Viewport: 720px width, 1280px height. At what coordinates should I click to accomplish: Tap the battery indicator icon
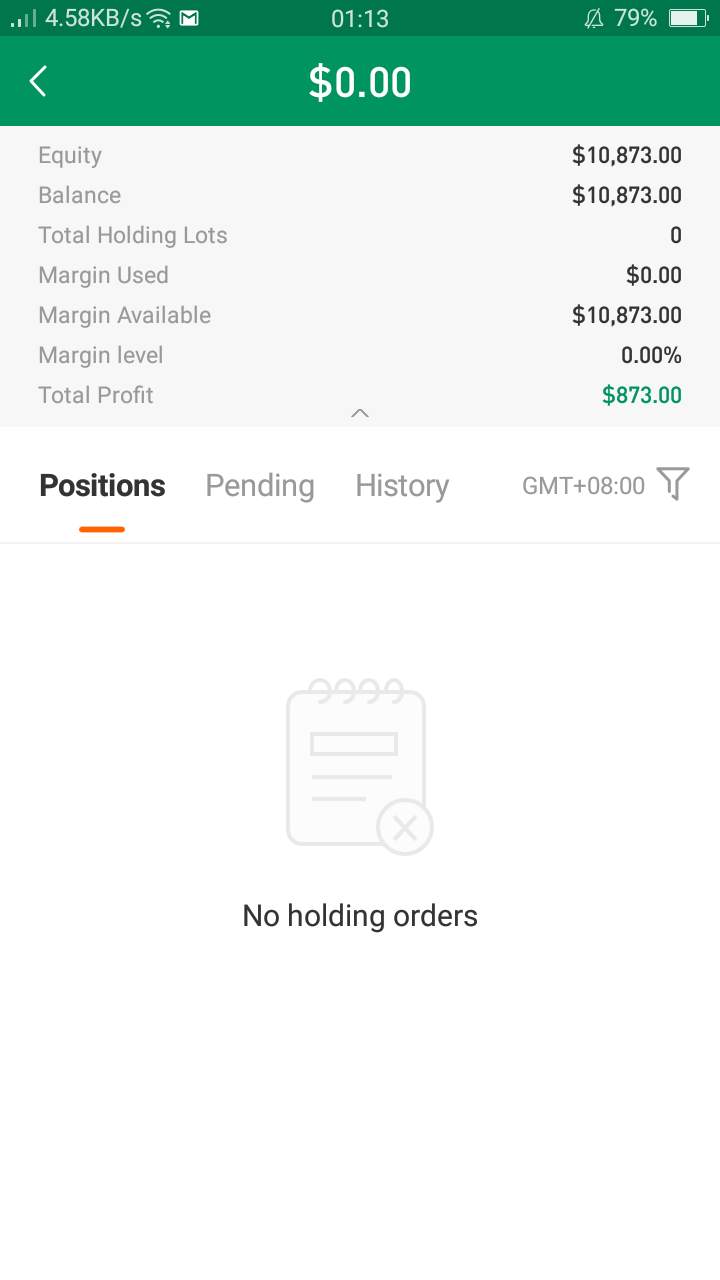click(x=688, y=18)
